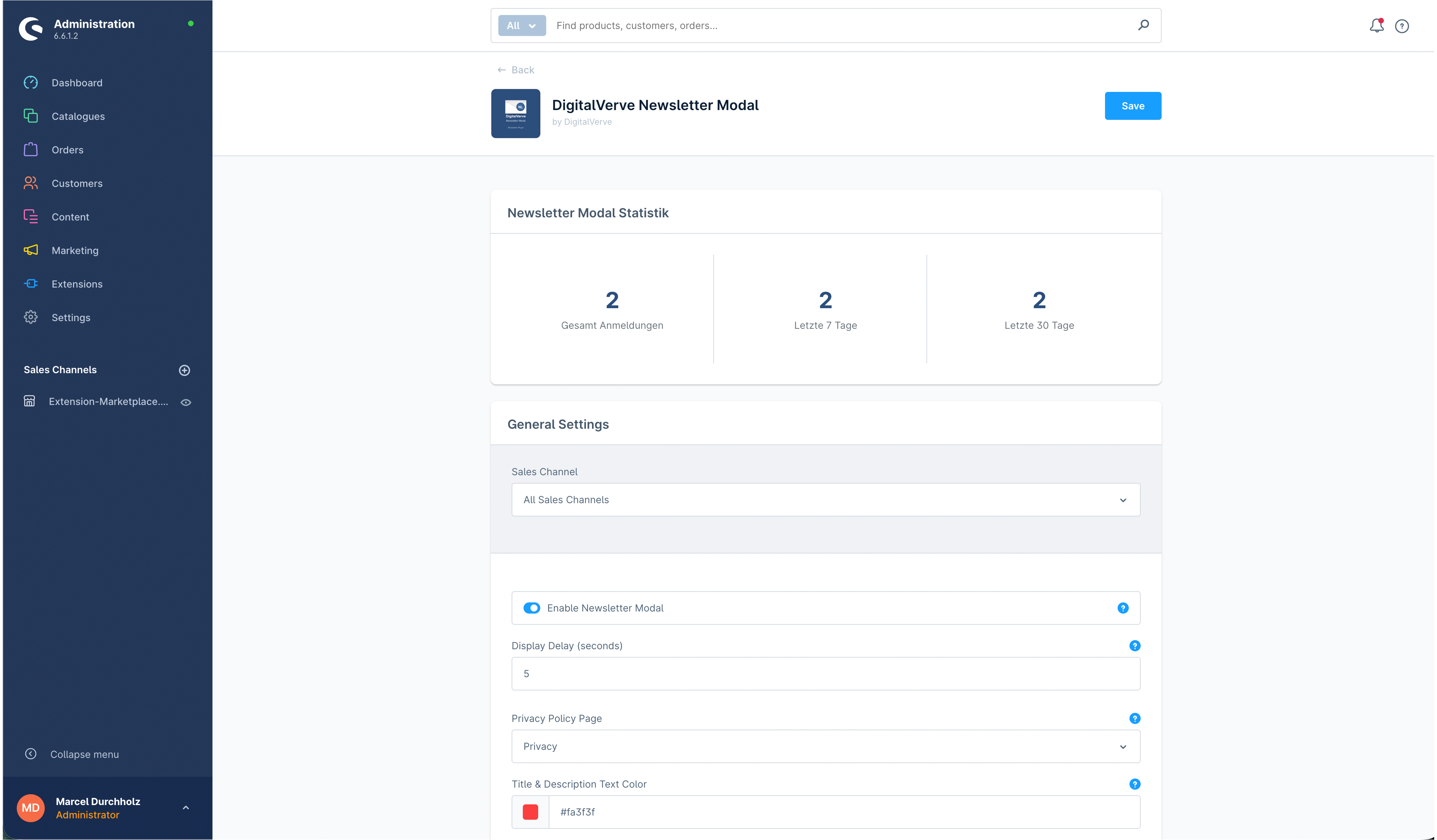Open Display Delay help tooltip icon
Image resolution: width=1437 pixels, height=840 pixels.
1134,645
